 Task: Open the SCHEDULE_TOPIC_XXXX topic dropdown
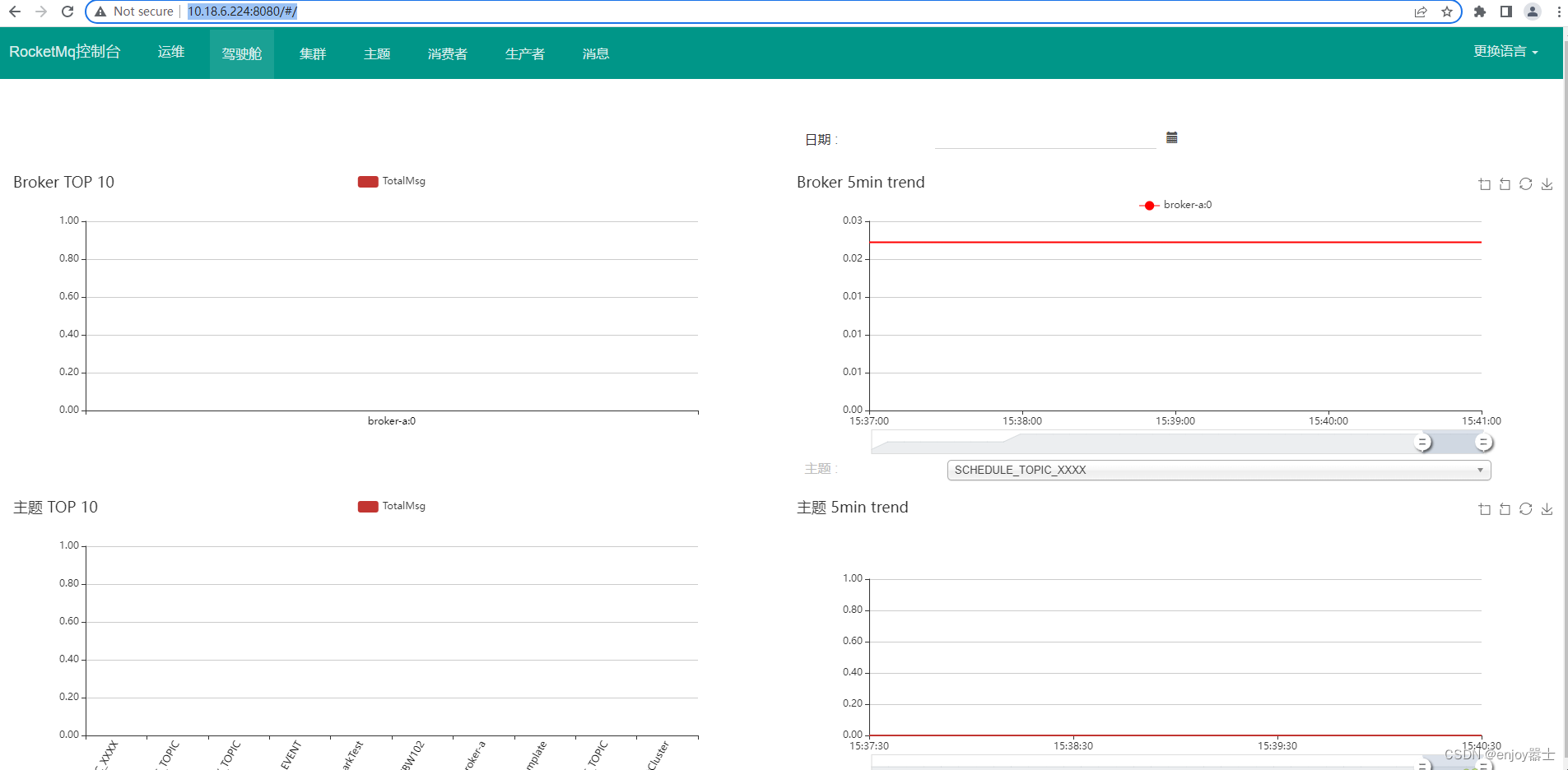(x=1218, y=470)
